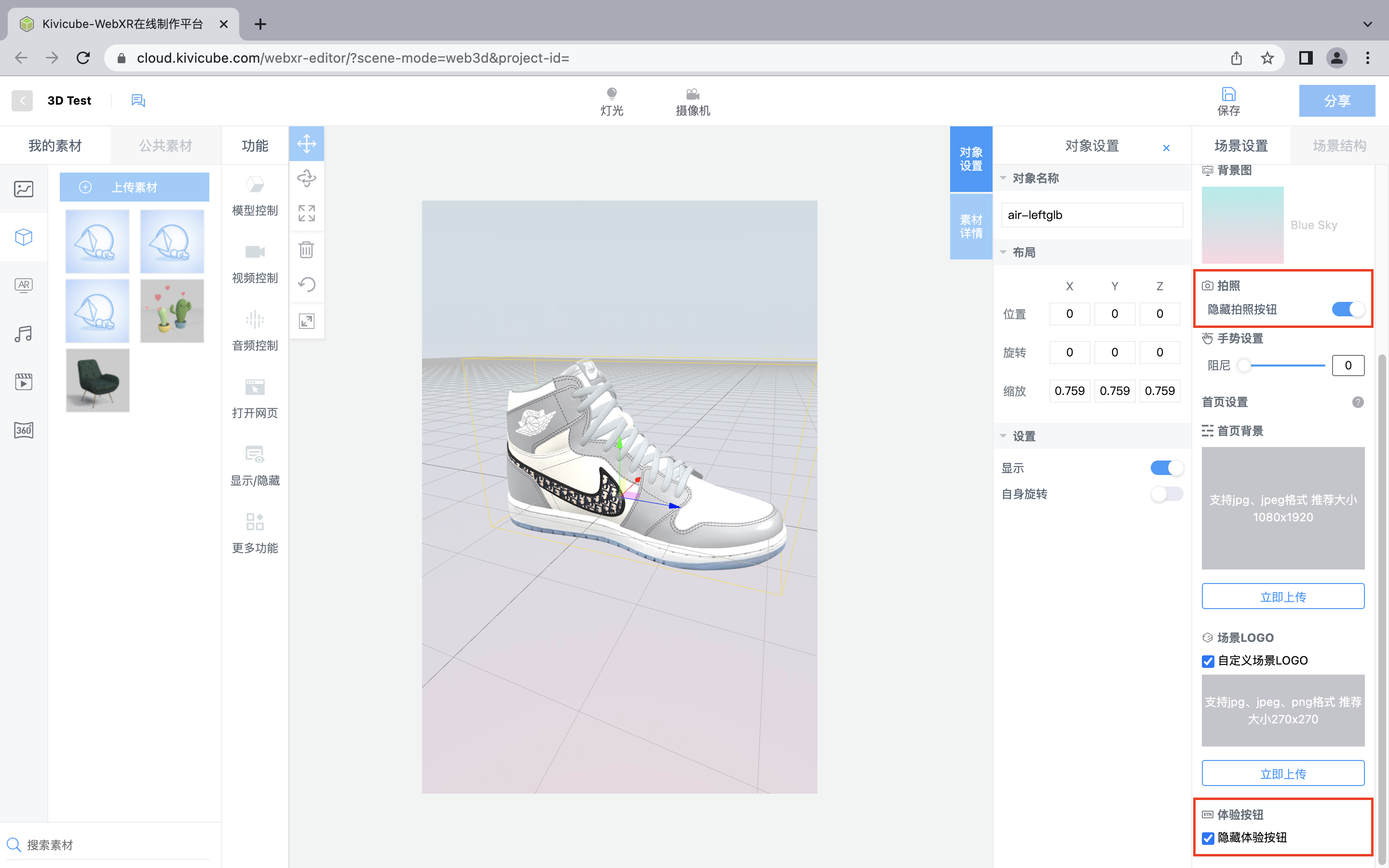This screenshot has height=868, width=1389.
Task: Select the move/translate tool icon
Action: click(x=307, y=144)
